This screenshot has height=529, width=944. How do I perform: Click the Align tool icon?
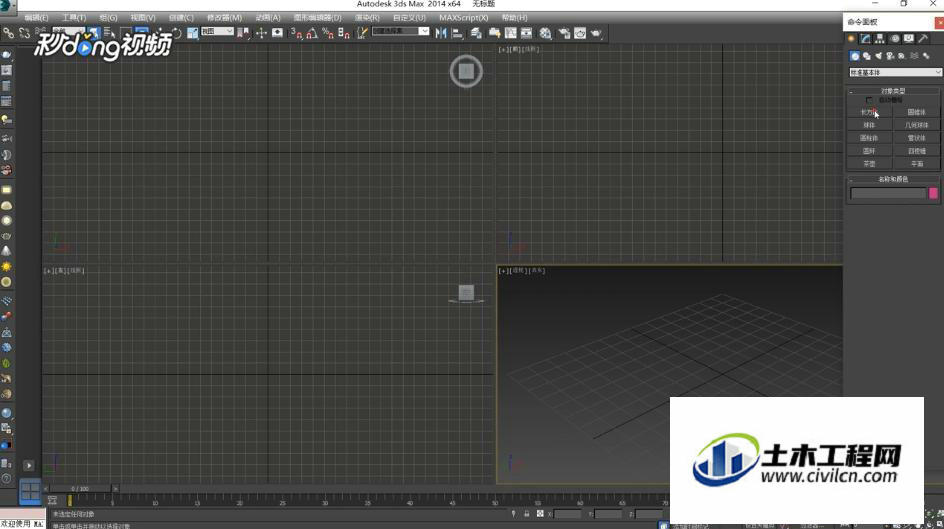point(457,32)
